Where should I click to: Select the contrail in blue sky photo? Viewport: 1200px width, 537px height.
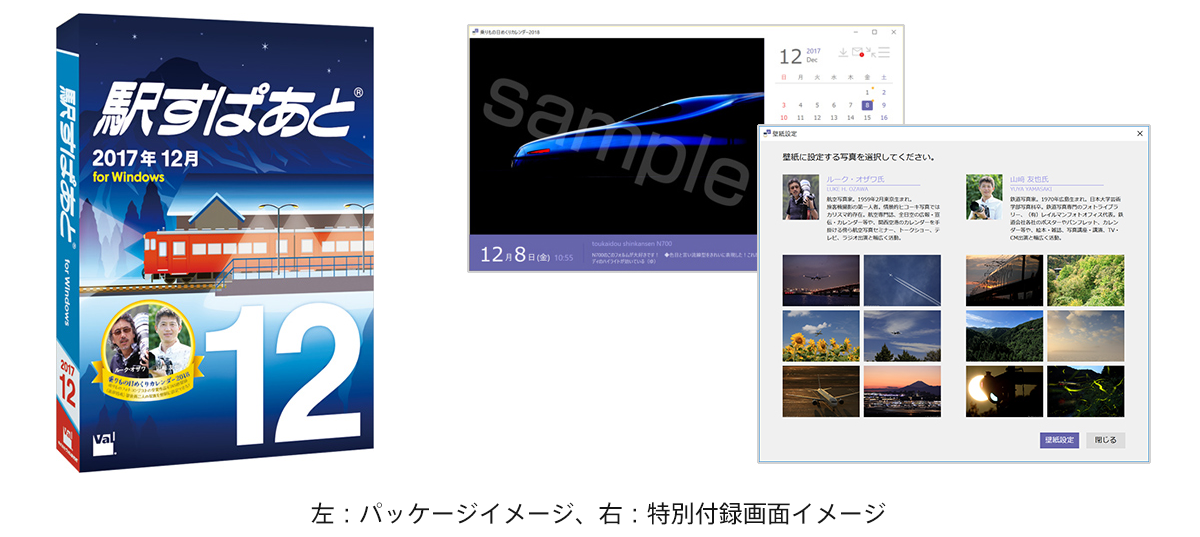[x=901, y=280]
